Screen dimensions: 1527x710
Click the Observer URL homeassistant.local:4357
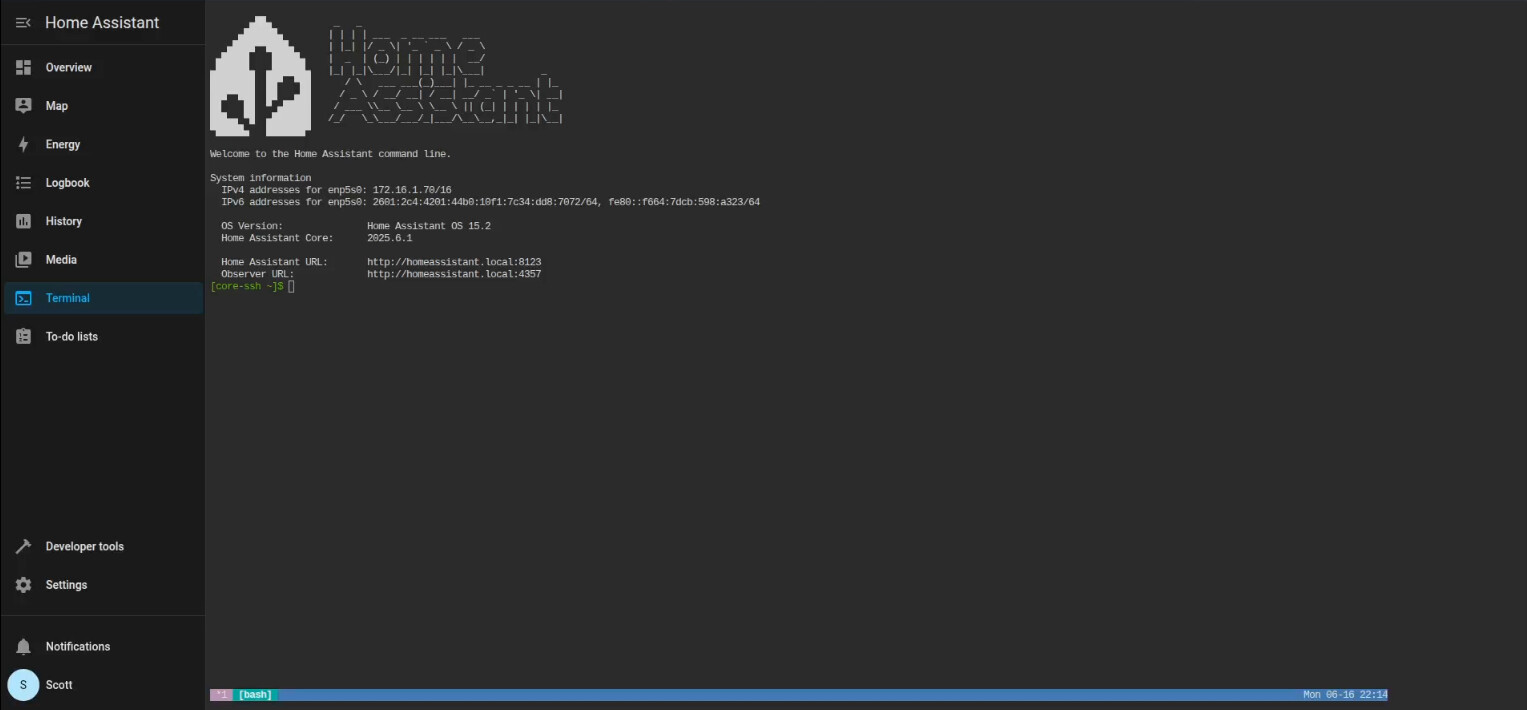coord(454,274)
